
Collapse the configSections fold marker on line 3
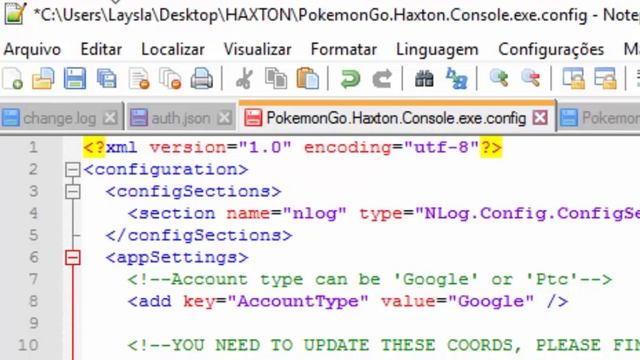point(73,191)
